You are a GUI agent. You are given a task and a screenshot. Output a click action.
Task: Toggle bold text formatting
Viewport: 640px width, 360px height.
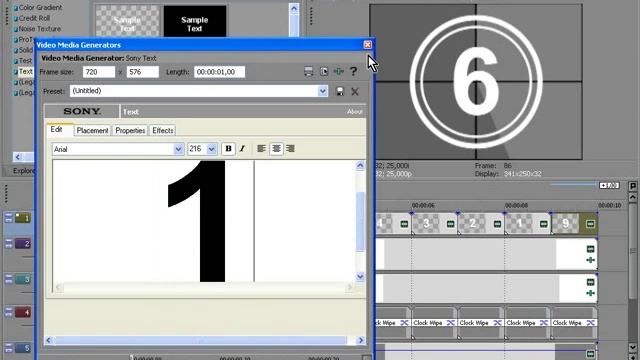(x=228, y=149)
